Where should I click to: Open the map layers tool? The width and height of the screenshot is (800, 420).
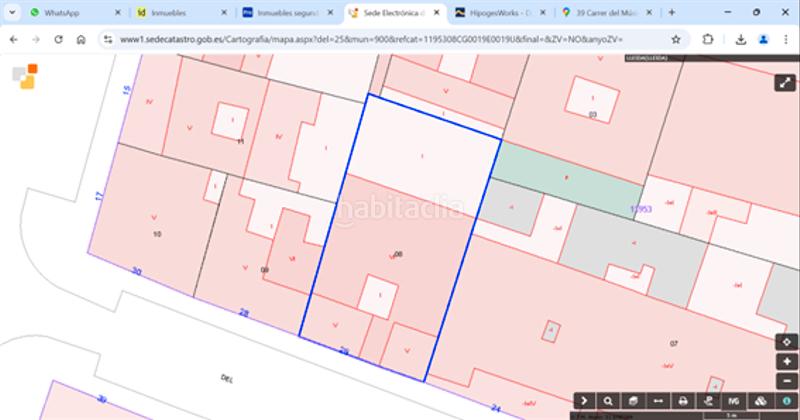pyautogui.click(x=758, y=400)
